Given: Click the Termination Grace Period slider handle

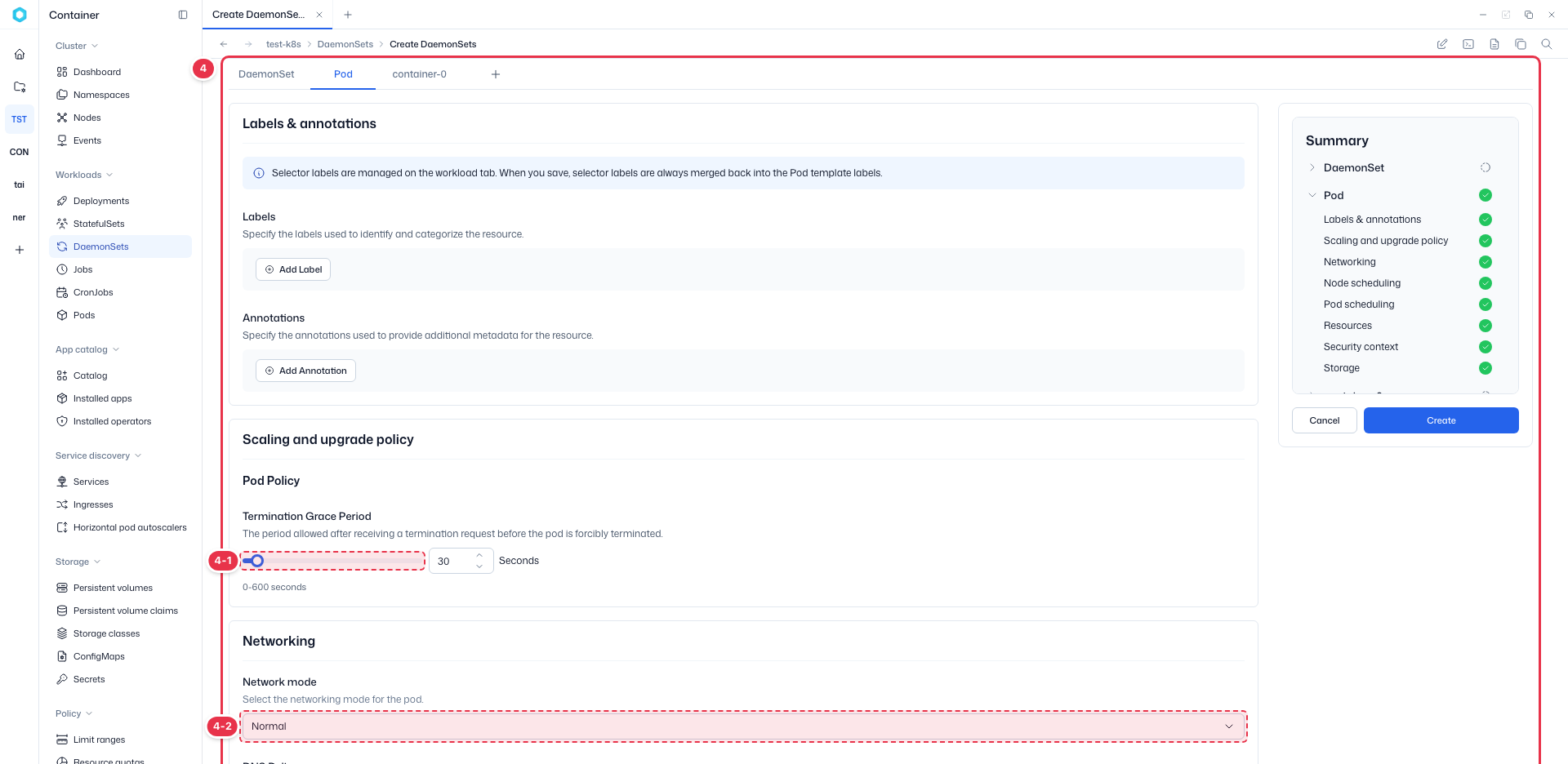Looking at the screenshot, I should coord(257,561).
